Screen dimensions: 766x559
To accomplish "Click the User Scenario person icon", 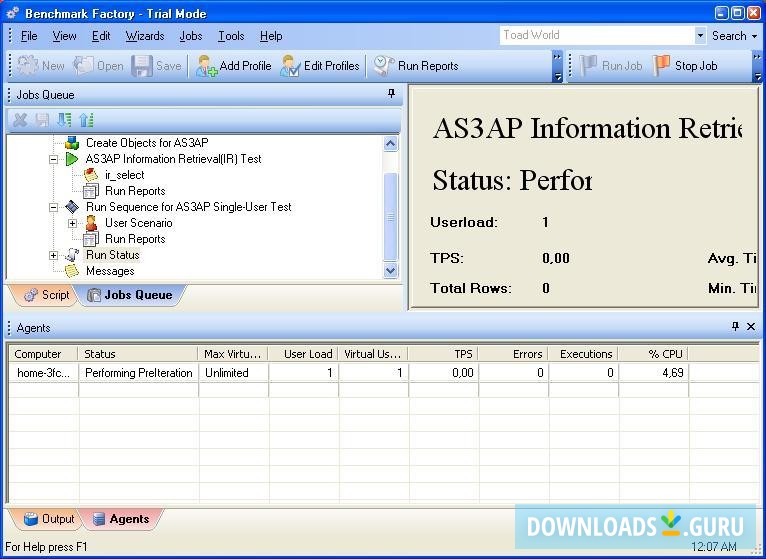I will pyautogui.click(x=91, y=223).
